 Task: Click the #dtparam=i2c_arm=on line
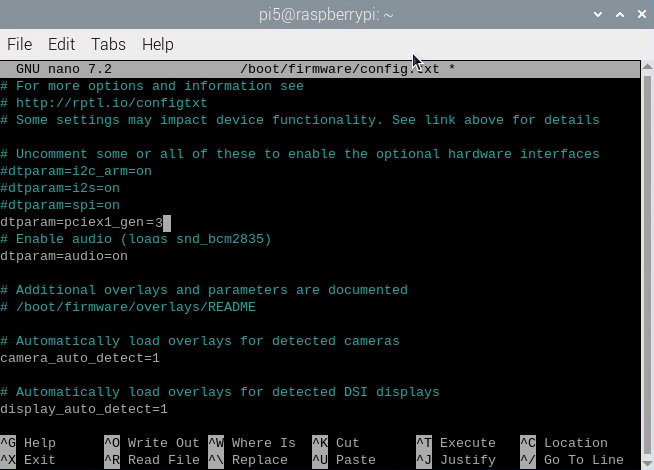76,171
